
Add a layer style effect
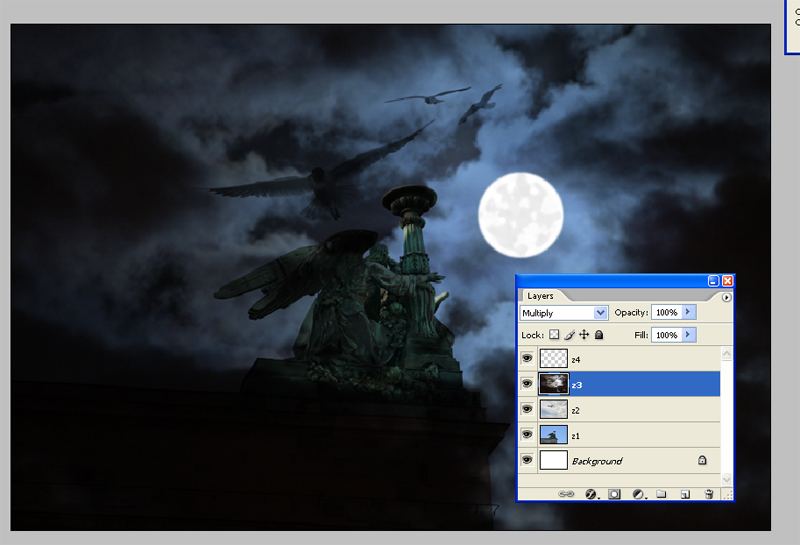click(x=591, y=494)
